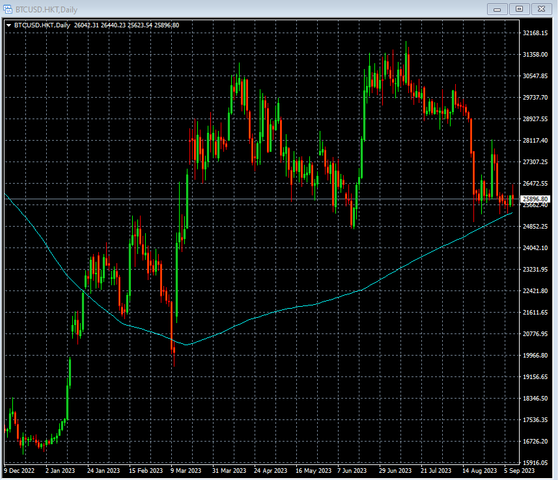Maximize the chart window
This screenshot has height=480, width=558.
click(x=519, y=9)
